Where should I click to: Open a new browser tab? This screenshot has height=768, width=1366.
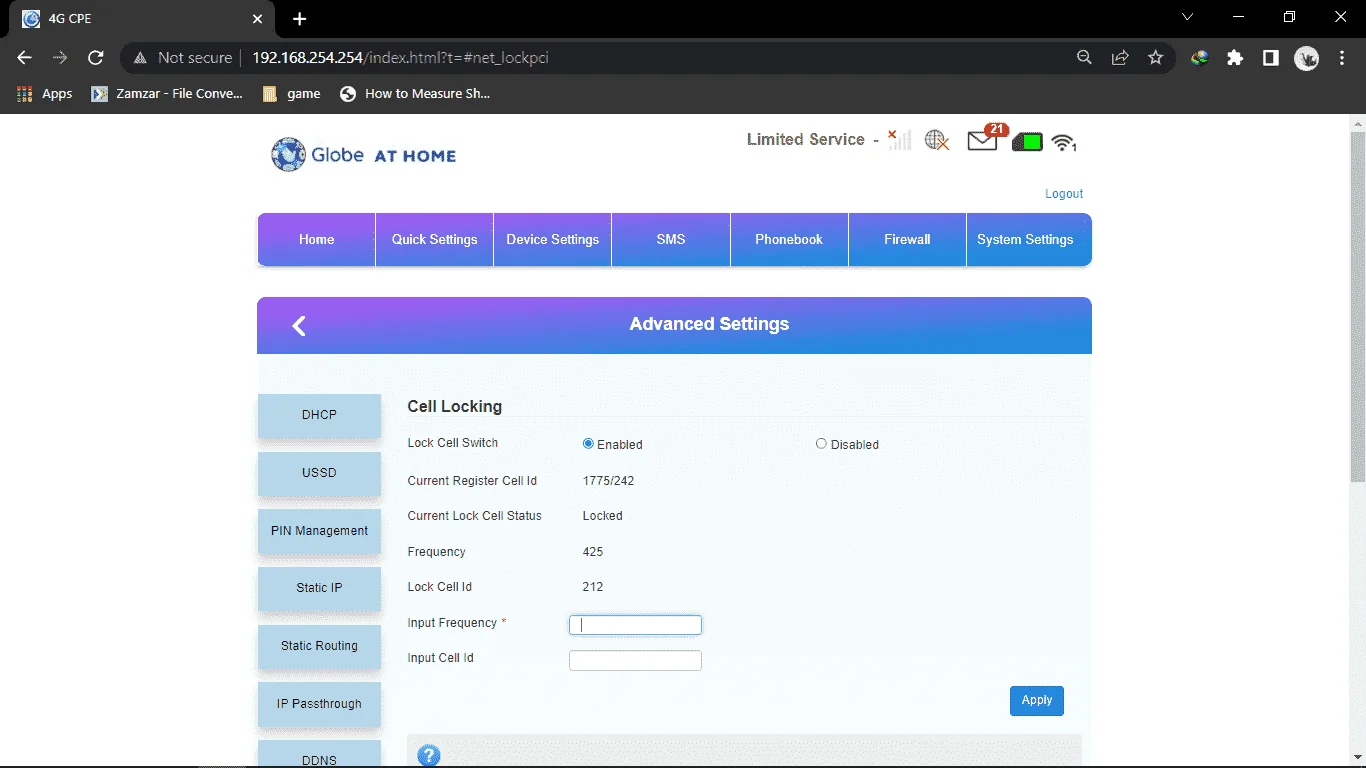click(x=299, y=19)
